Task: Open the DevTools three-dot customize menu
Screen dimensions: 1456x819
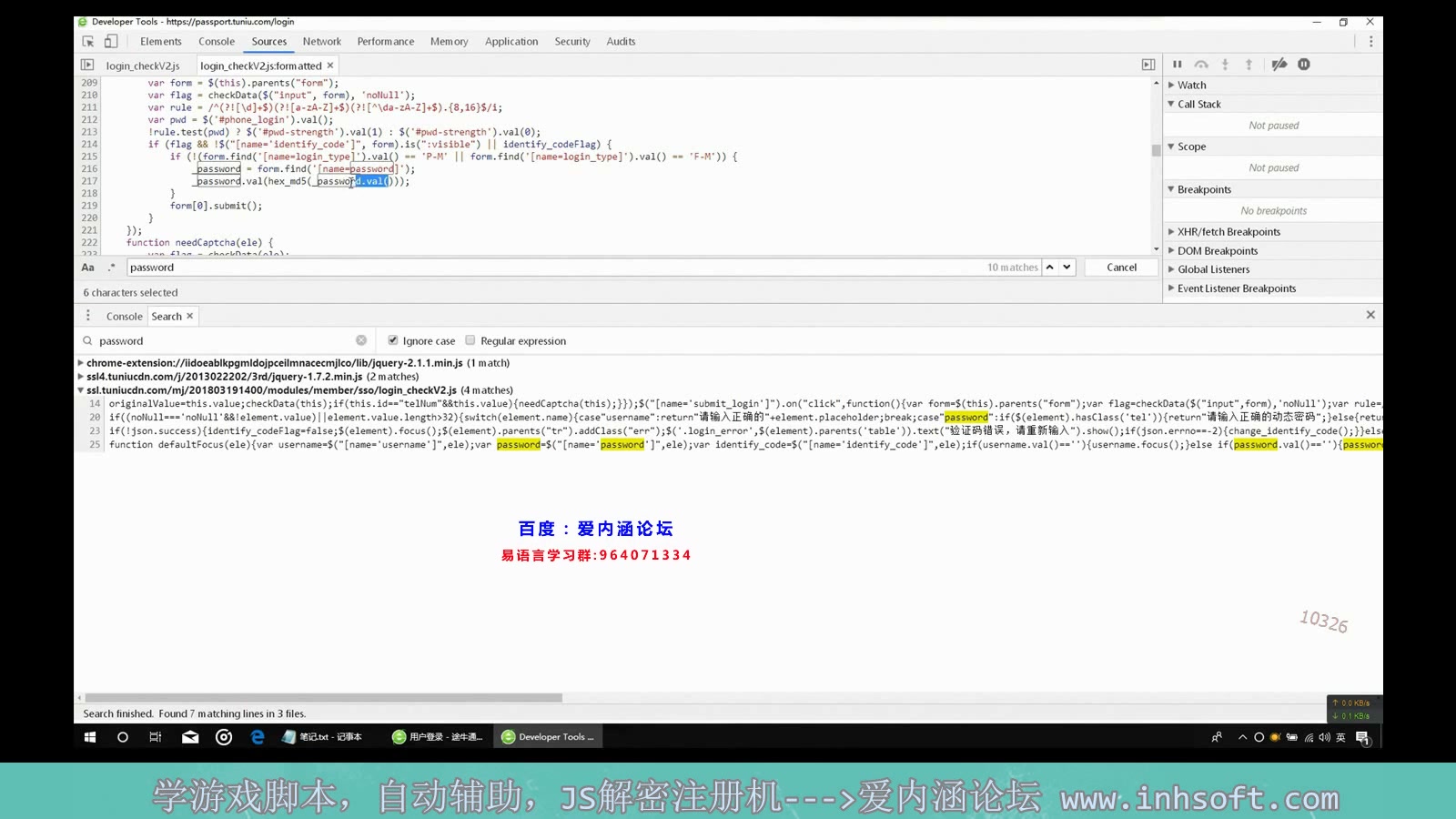Action: [1370, 41]
